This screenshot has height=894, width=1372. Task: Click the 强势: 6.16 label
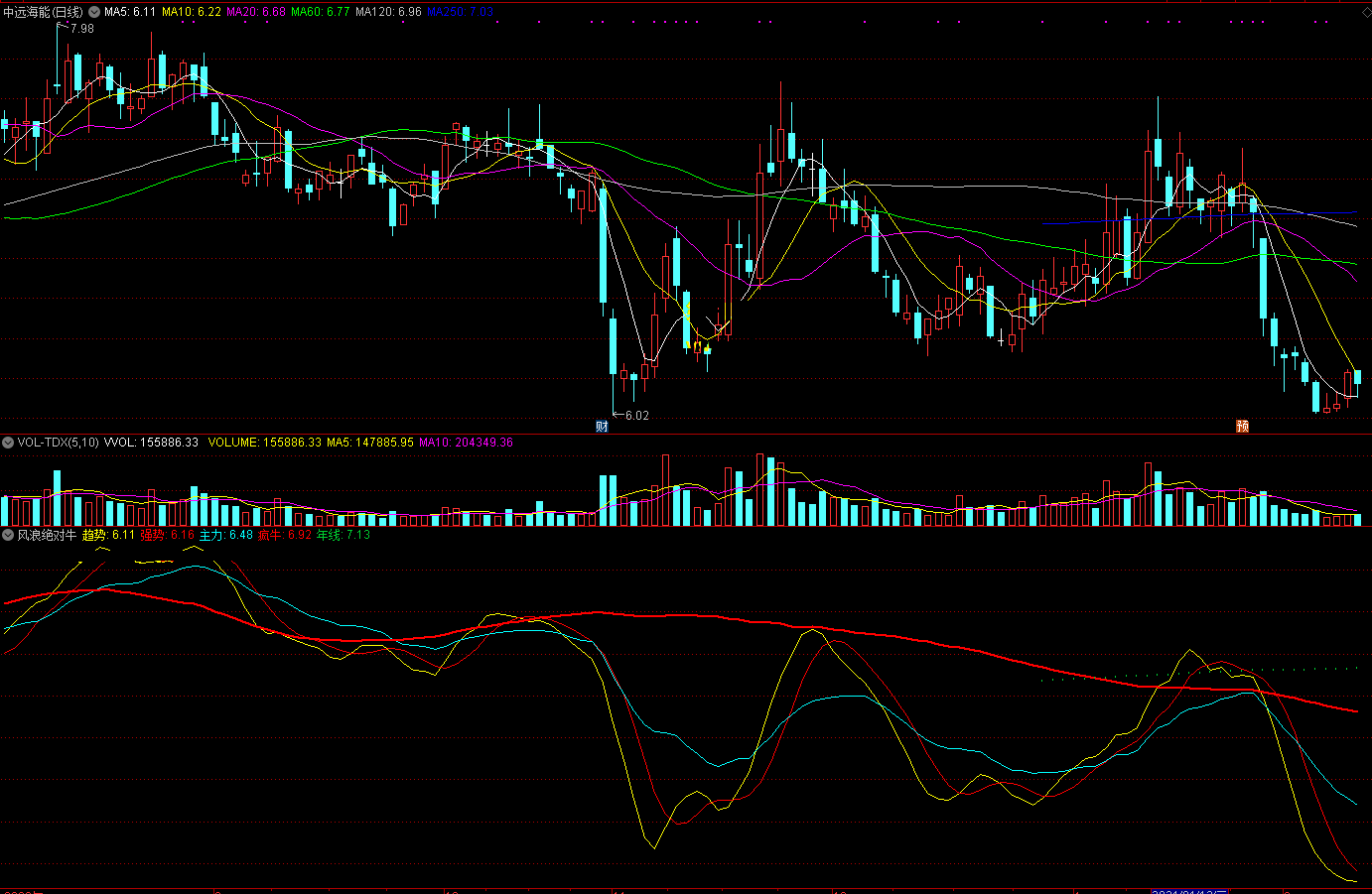point(167,535)
